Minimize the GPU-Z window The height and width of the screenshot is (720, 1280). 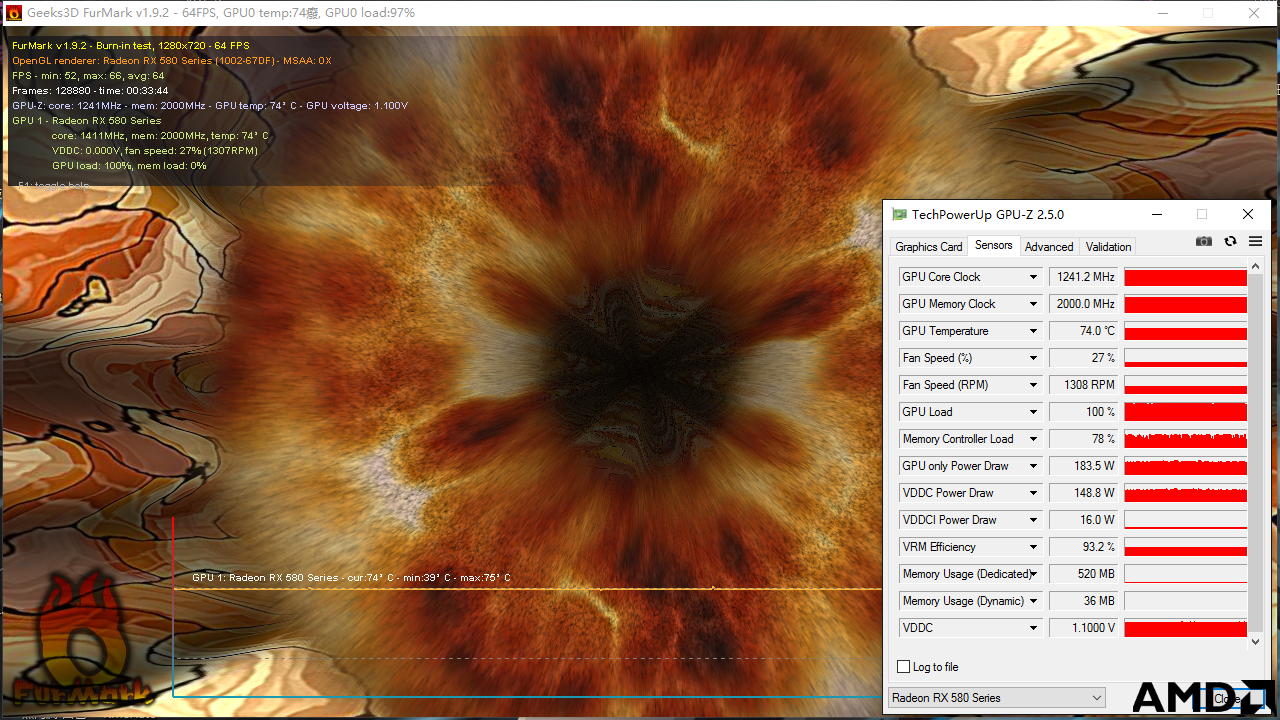1156,214
